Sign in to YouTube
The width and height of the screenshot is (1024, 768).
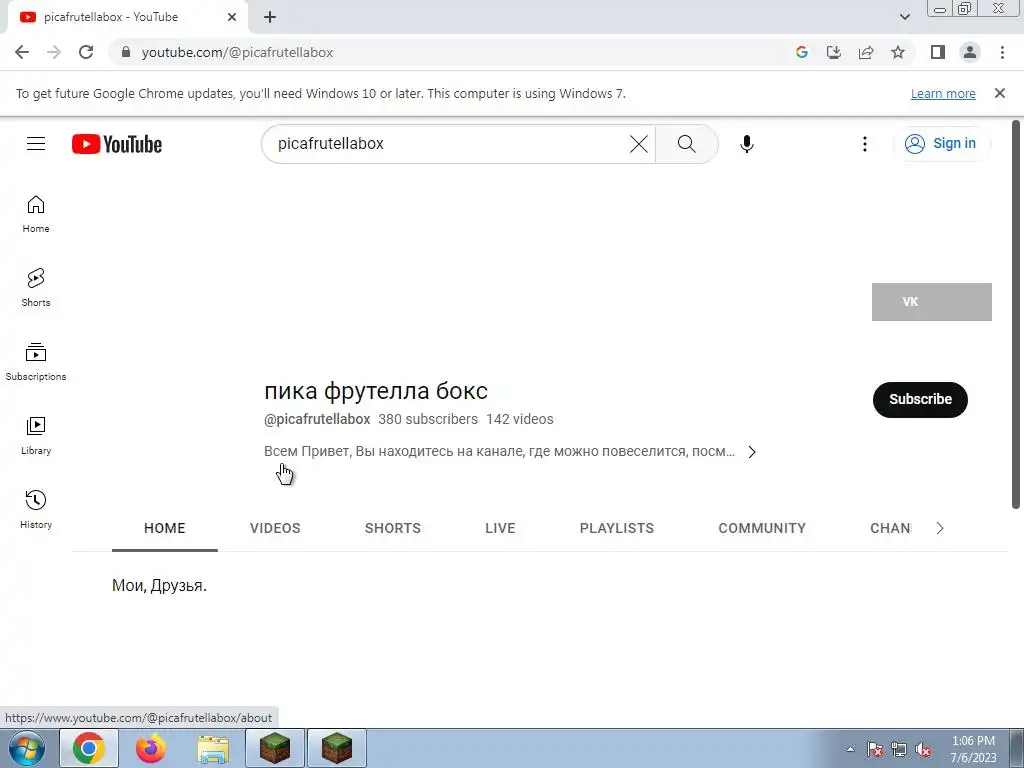941,144
